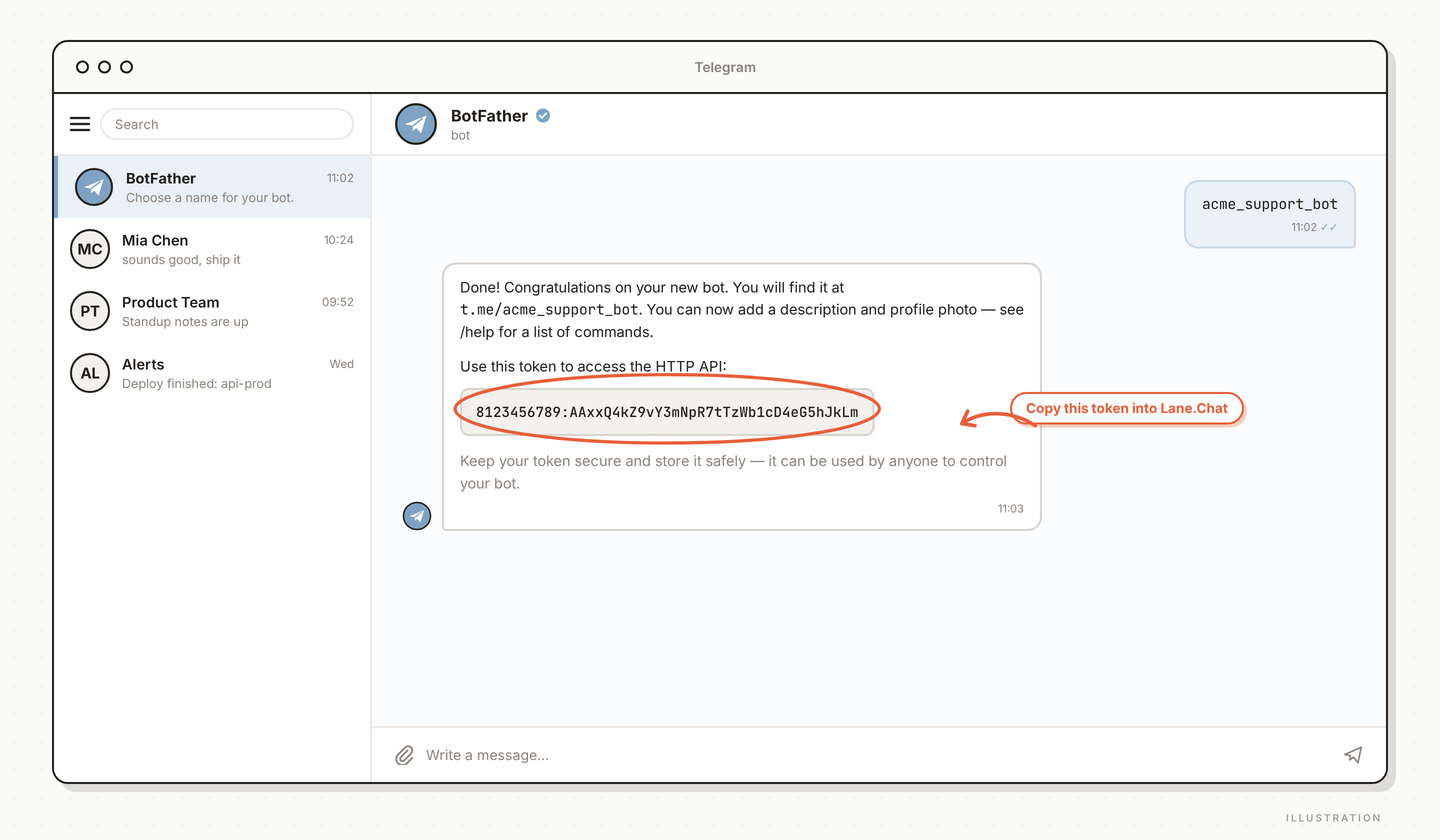The width and height of the screenshot is (1440, 840).
Task: Click the BotFather avatar in chat header
Action: coord(416,124)
